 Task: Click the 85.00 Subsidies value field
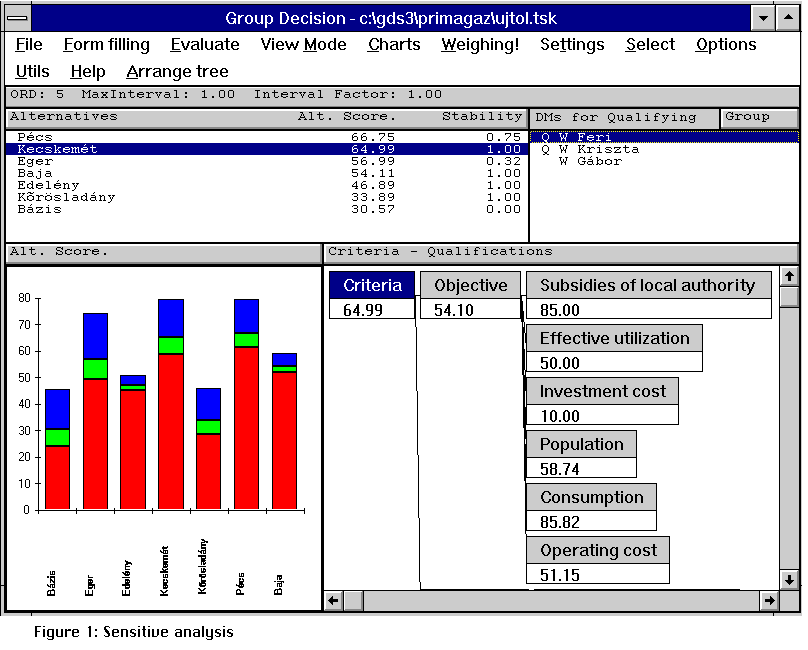click(649, 310)
